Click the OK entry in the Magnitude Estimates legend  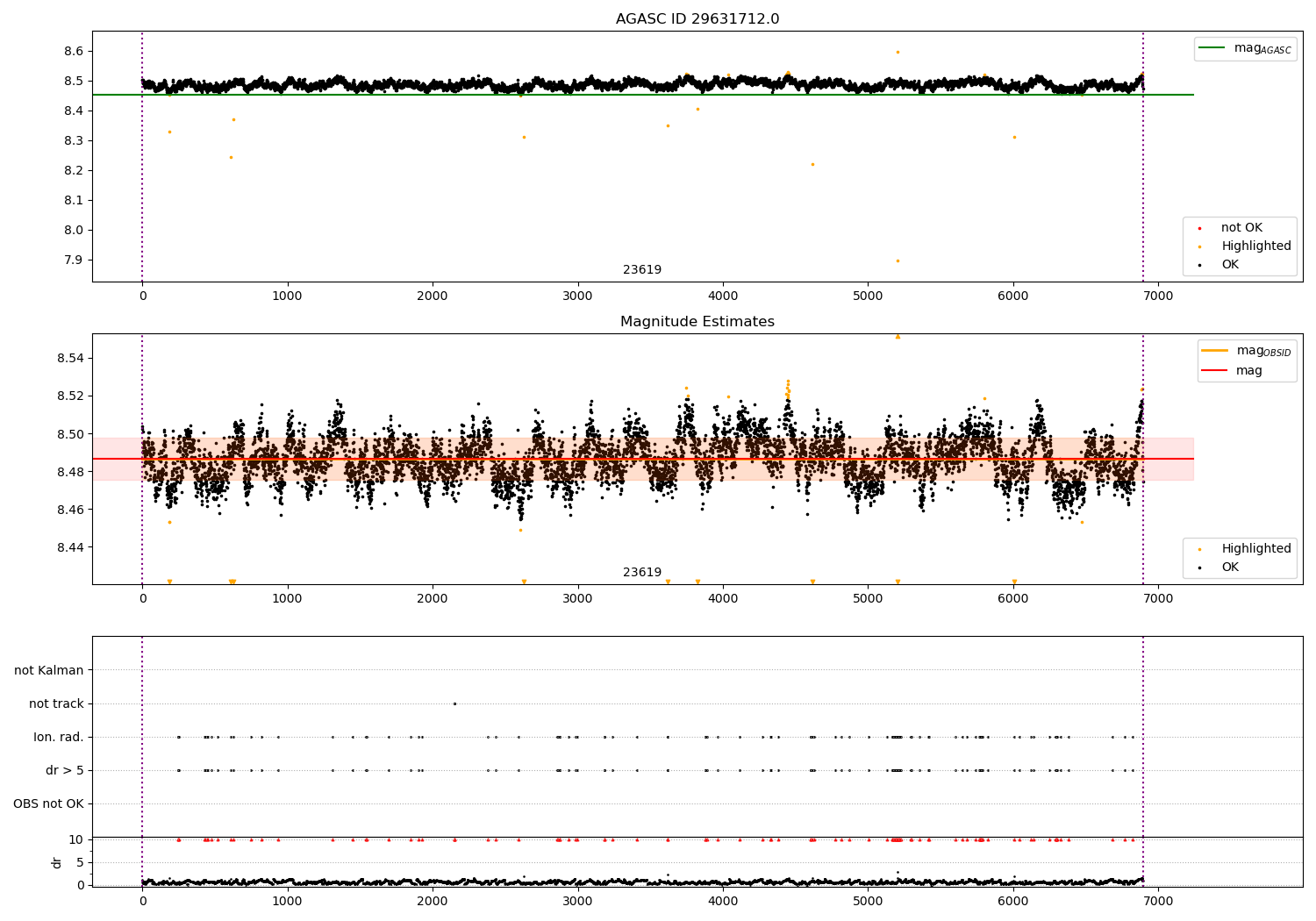(1230, 568)
